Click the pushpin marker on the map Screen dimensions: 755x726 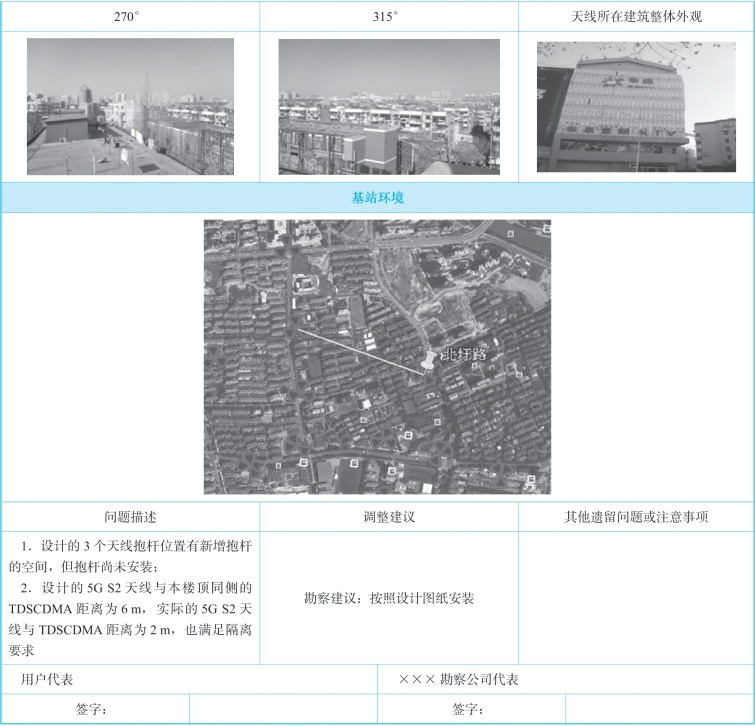coord(427,362)
